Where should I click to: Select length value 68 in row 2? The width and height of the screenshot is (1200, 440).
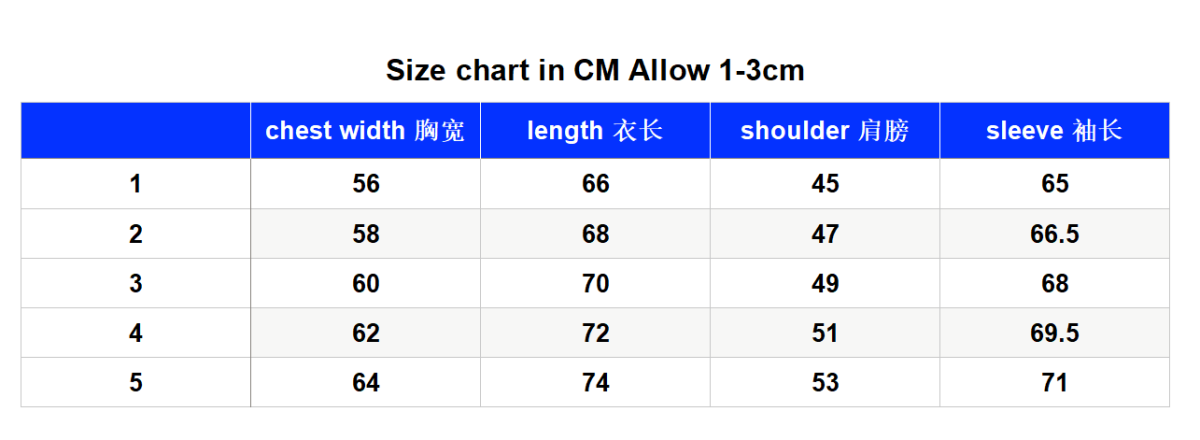coord(596,234)
